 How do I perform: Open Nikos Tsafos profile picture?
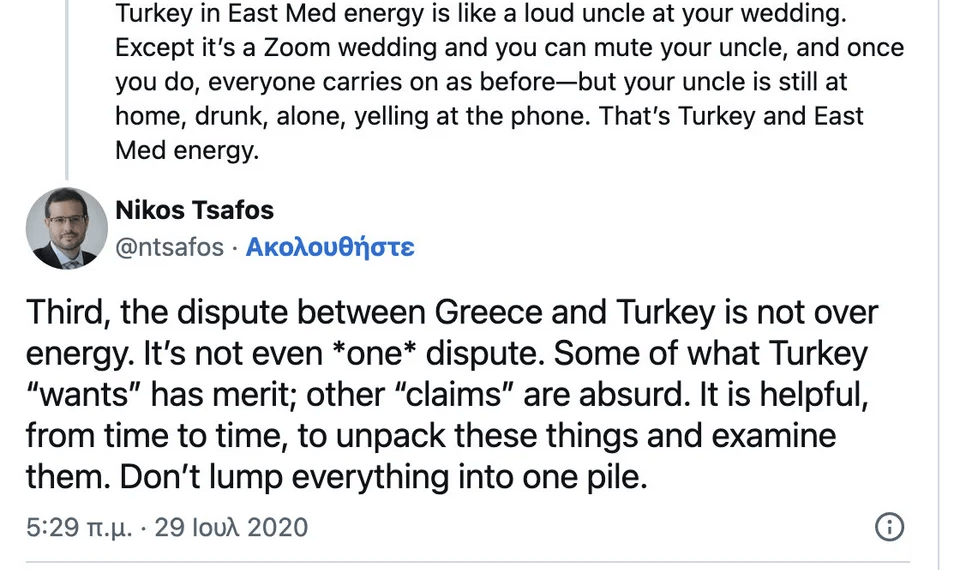(67, 228)
